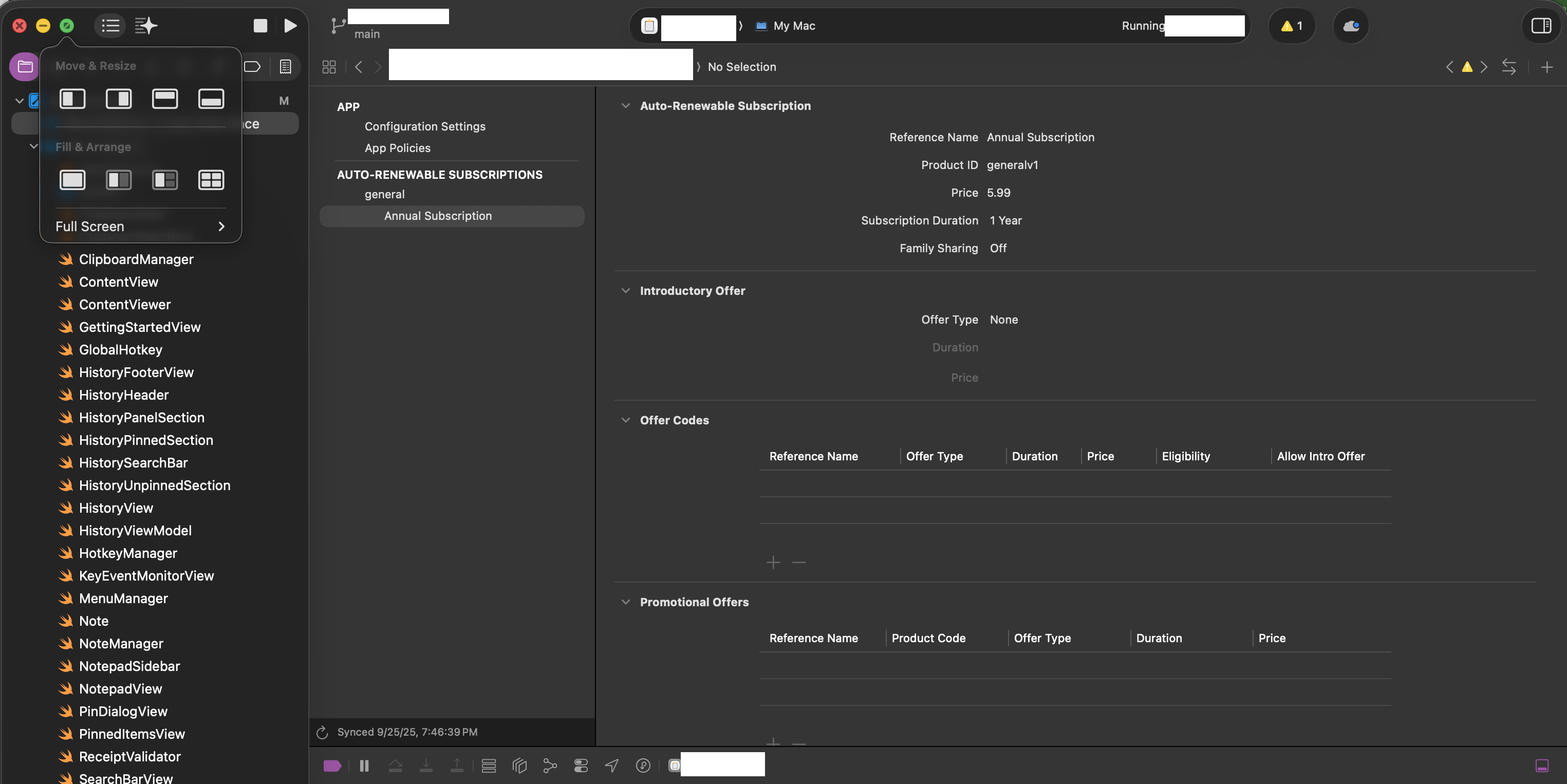Select the left half tile option

tap(72, 99)
